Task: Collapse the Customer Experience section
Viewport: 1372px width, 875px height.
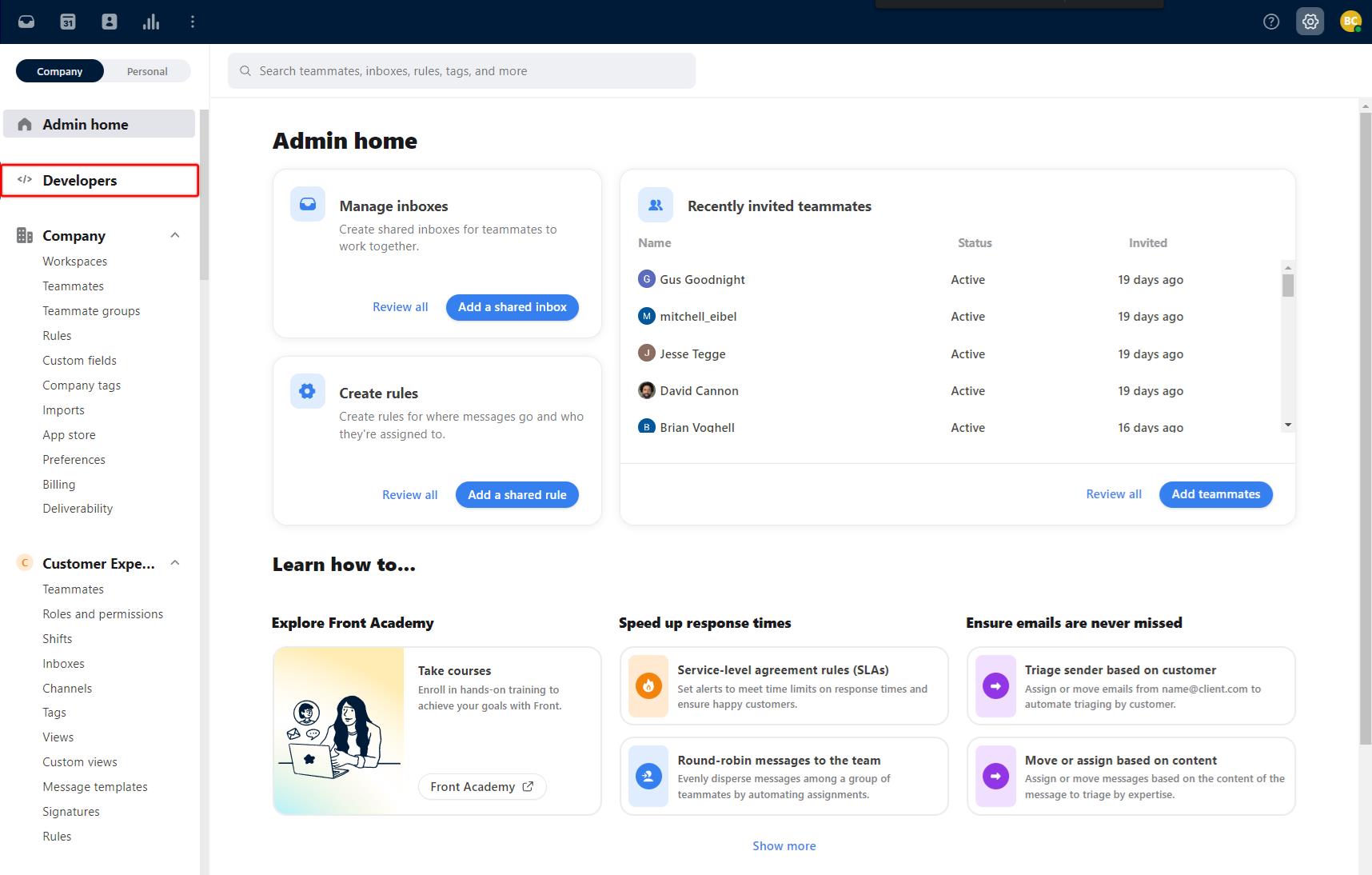Action: 175,562
